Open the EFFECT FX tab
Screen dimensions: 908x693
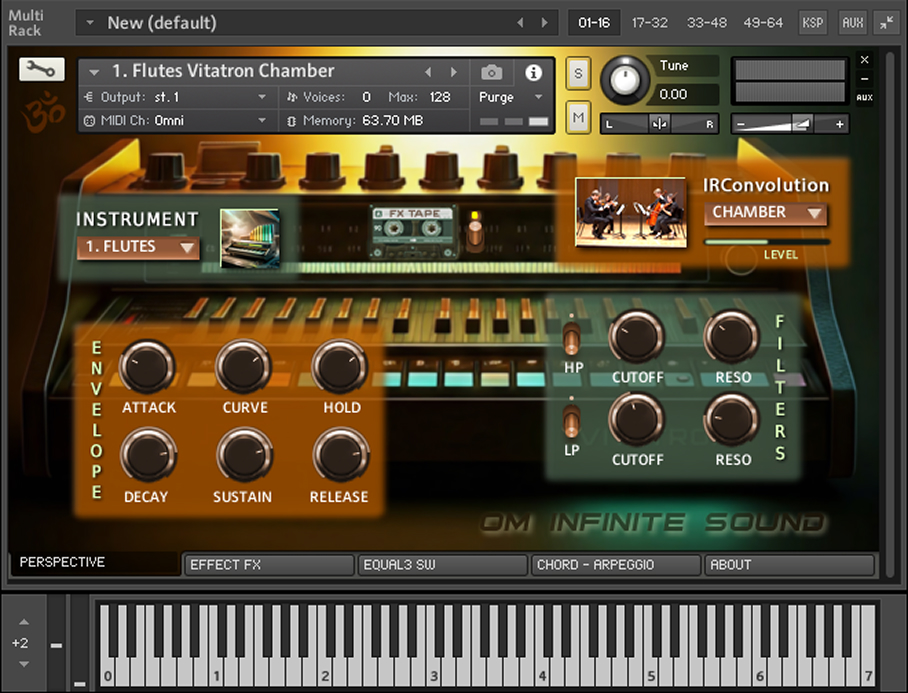pos(269,564)
